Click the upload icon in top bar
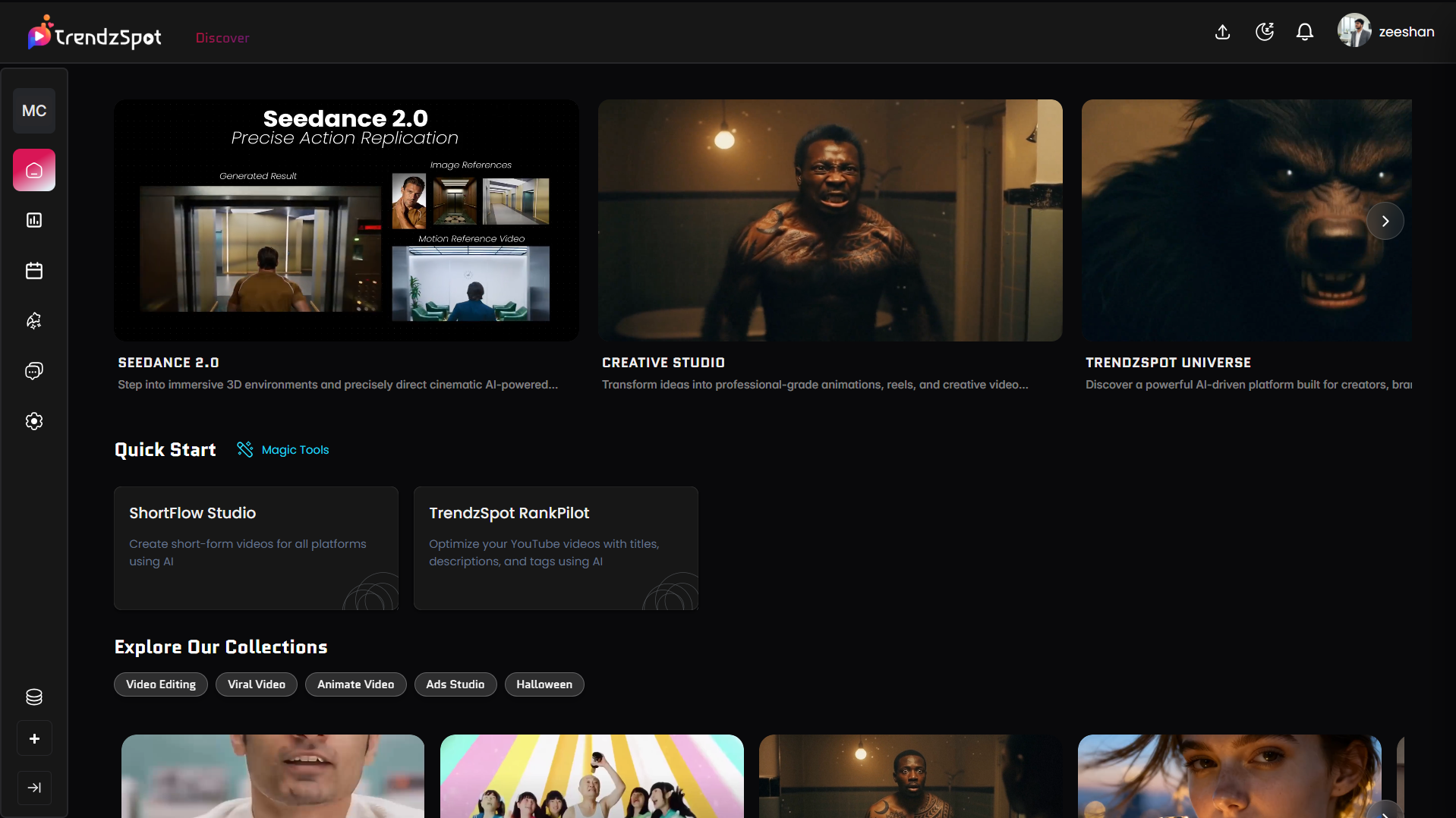The image size is (1456, 818). [x=1222, y=32]
